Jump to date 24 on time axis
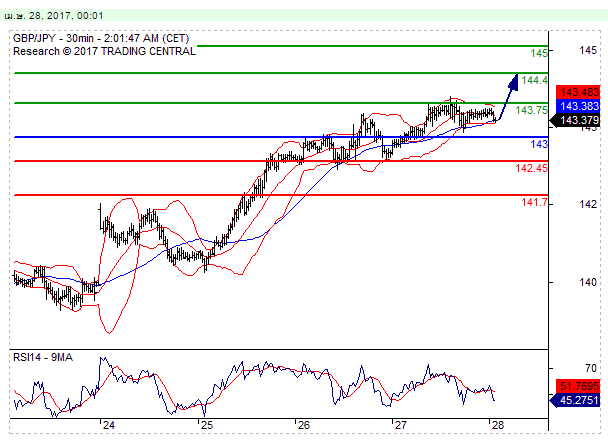The height and width of the screenshot is (446, 608). click(x=108, y=425)
